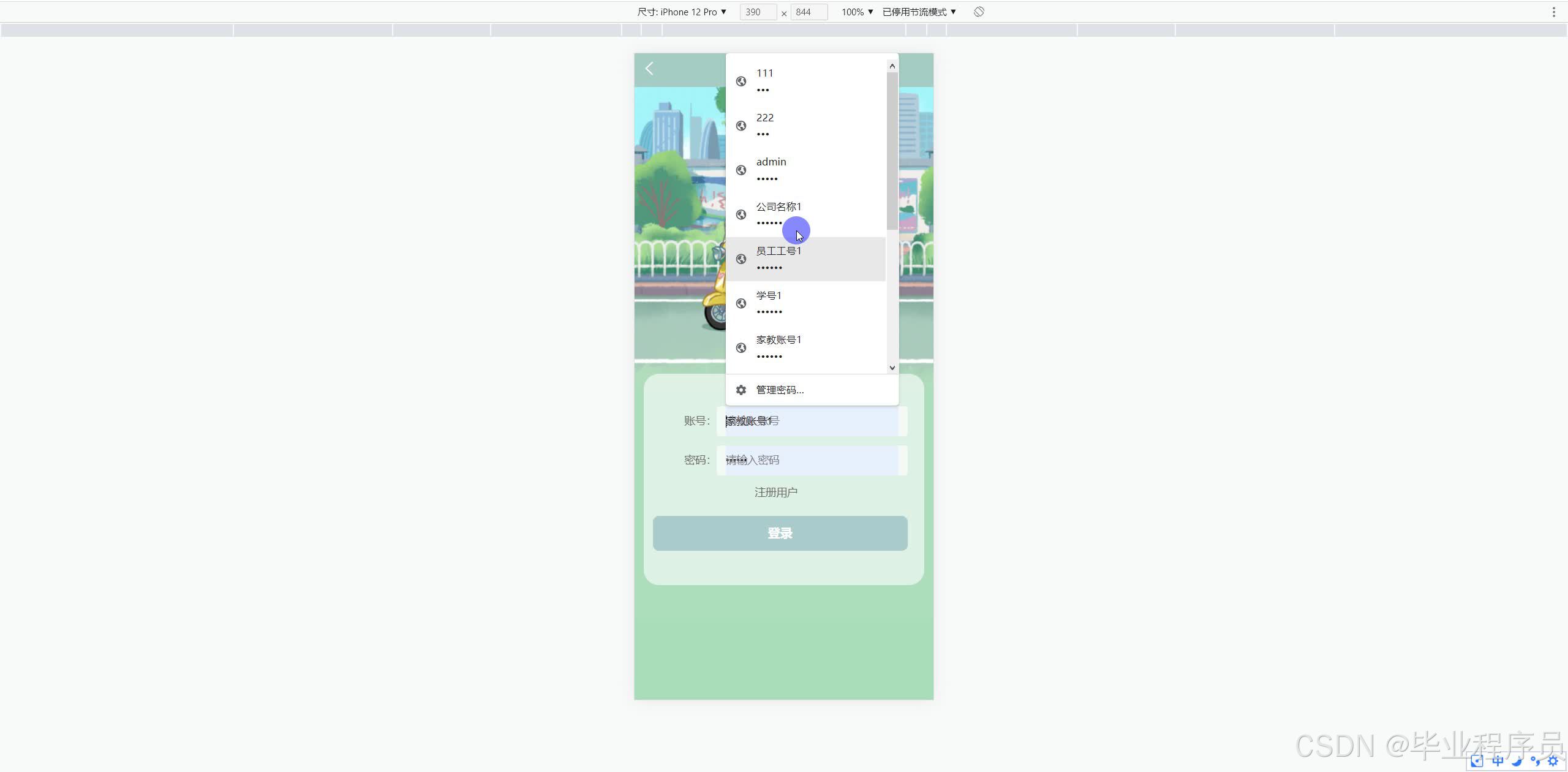Screen dimensions: 1568x772
Task: Click the 注册用户 register link
Action: point(775,493)
